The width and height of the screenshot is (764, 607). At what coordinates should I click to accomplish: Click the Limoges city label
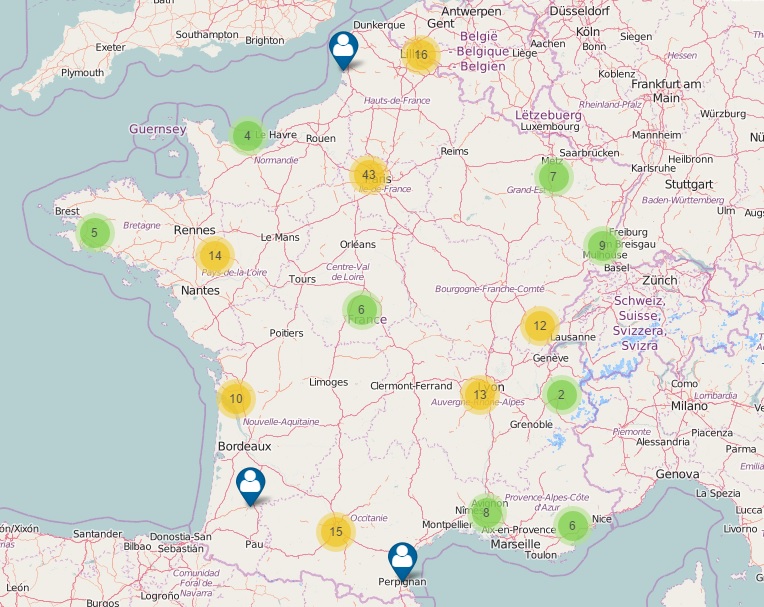click(x=328, y=382)
